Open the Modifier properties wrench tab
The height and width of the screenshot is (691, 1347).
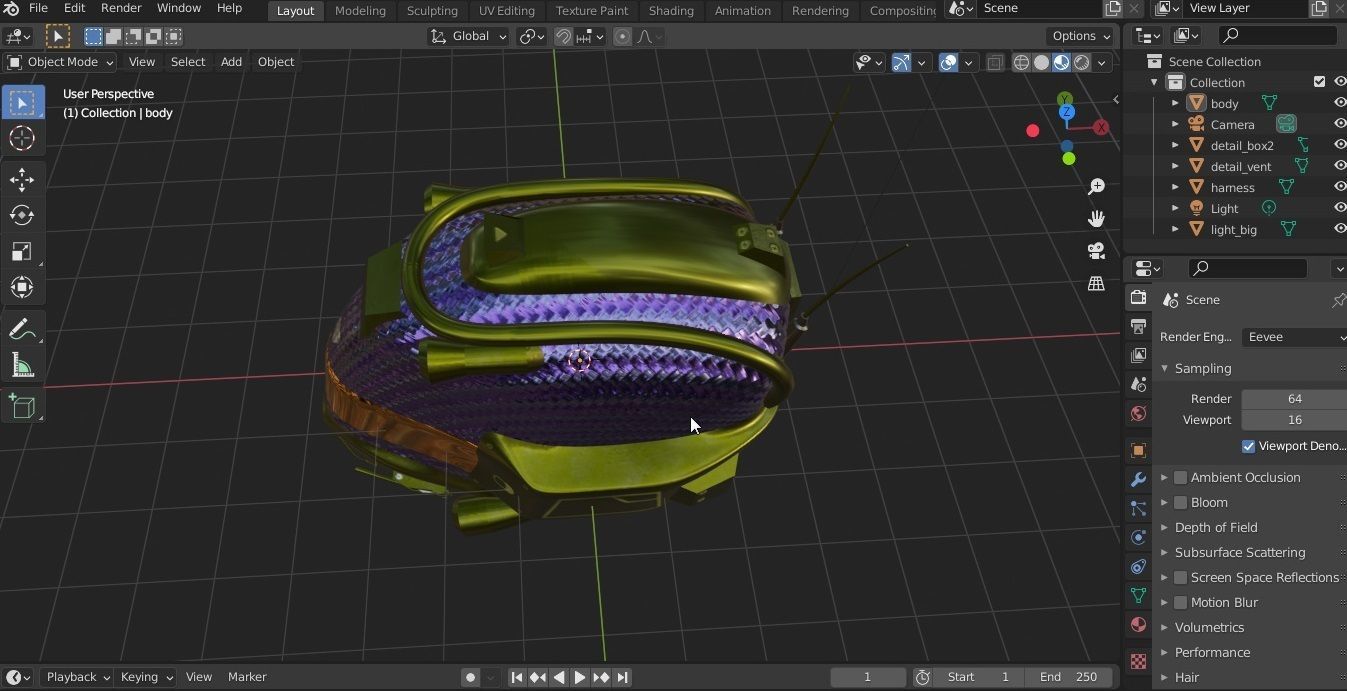point(1138,480)
